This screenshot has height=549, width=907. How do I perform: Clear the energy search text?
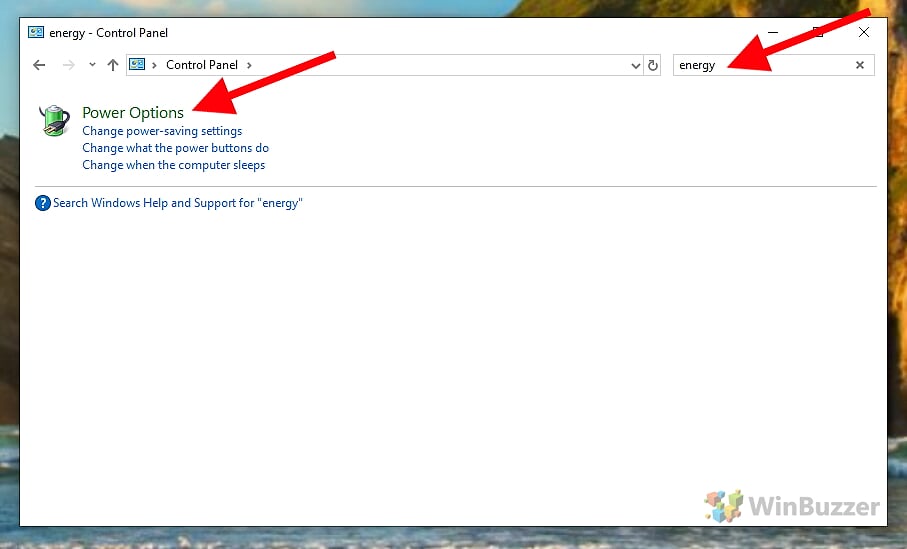(x=860, y=65)
